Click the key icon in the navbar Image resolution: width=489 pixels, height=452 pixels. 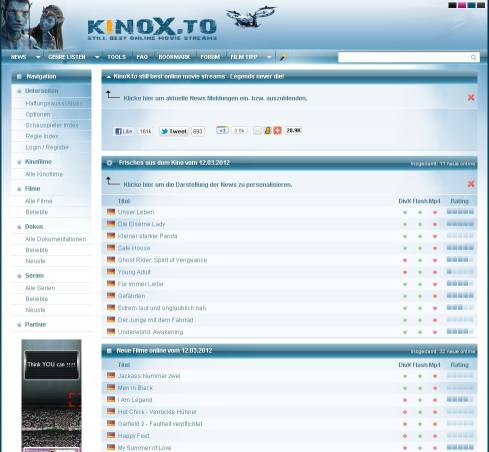pos(283,58)
